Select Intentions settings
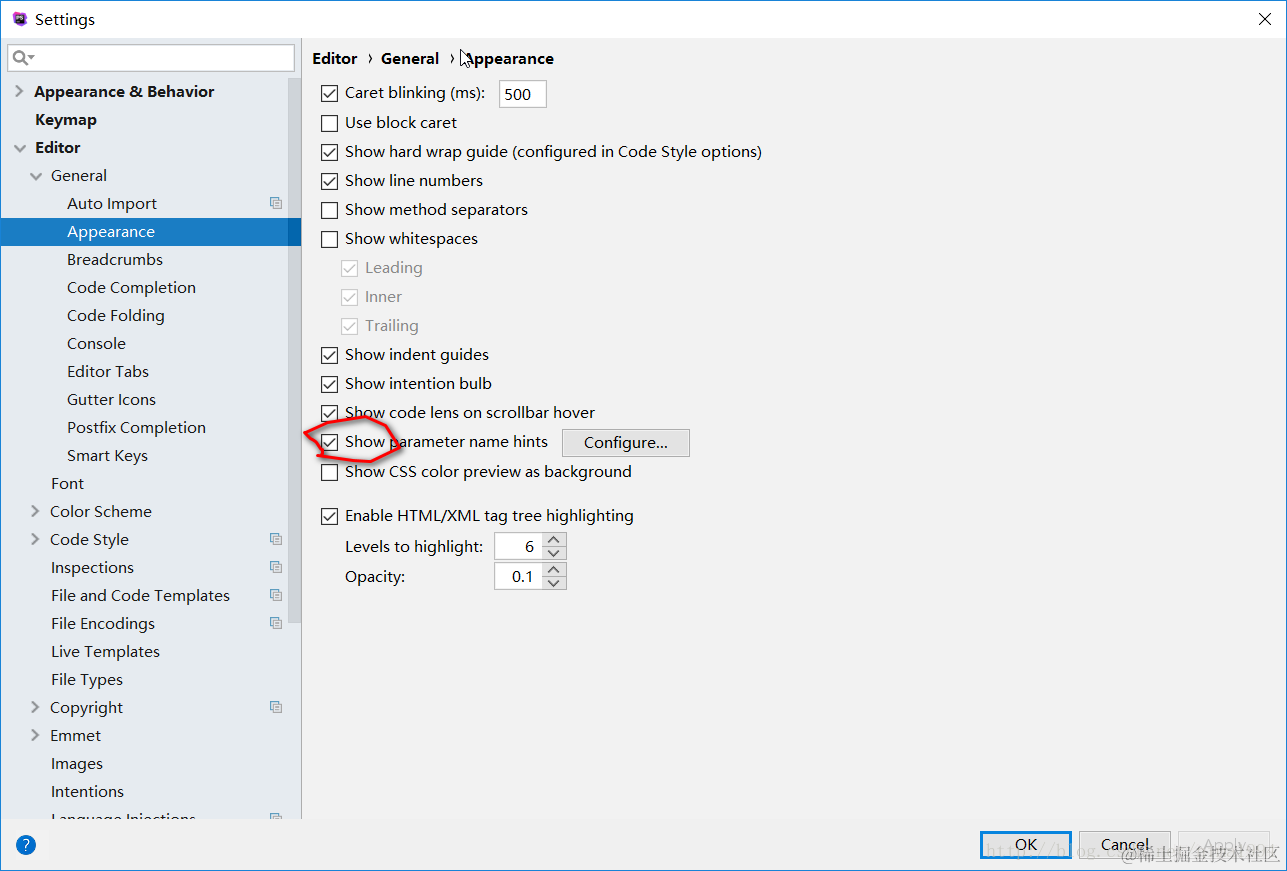The image size is (1287, 871). click(x=87, y=791)
